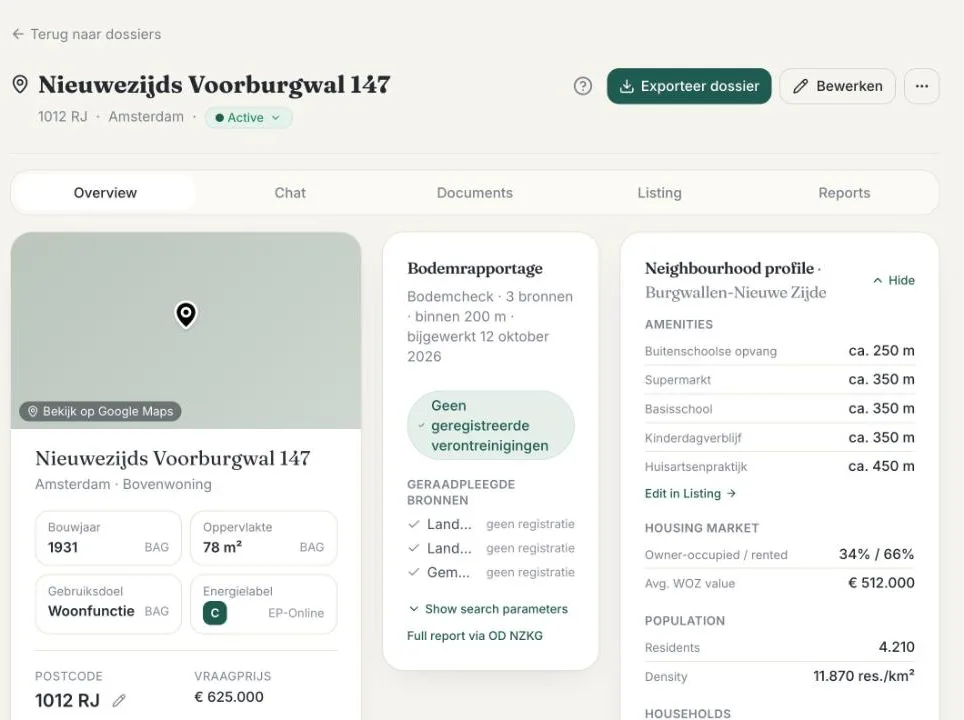964x720 pixels.
Task: Expand Show search parameters
Action: [x=488, y=609]
